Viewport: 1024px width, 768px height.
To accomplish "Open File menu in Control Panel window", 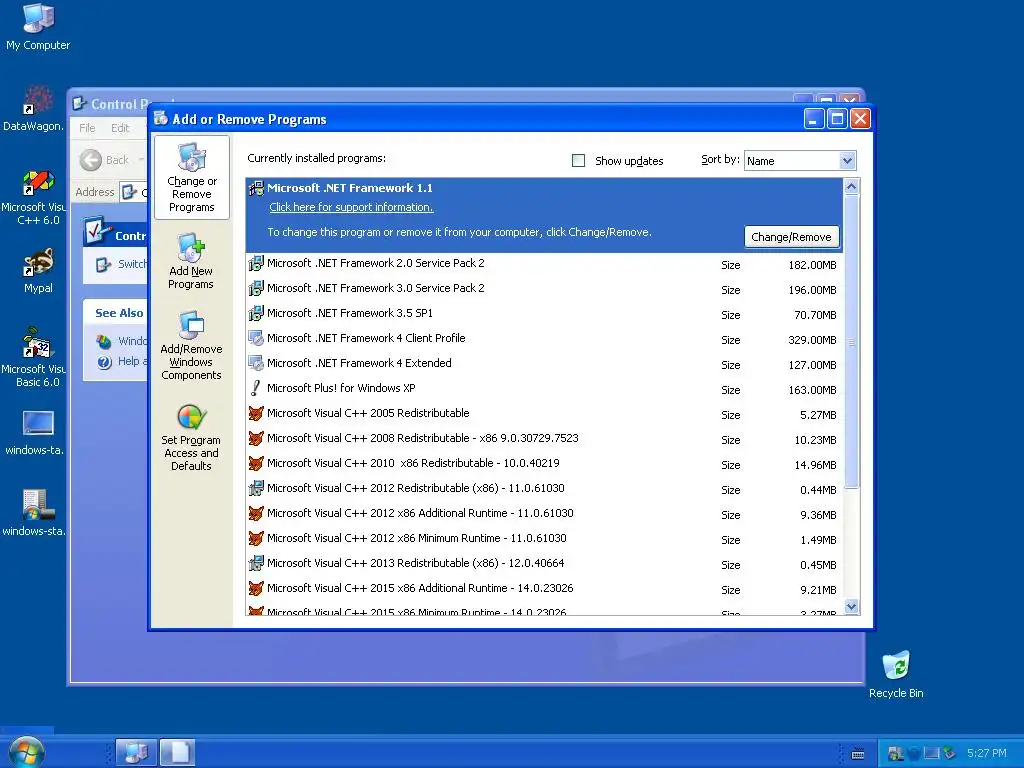I will tap(87, 128).
